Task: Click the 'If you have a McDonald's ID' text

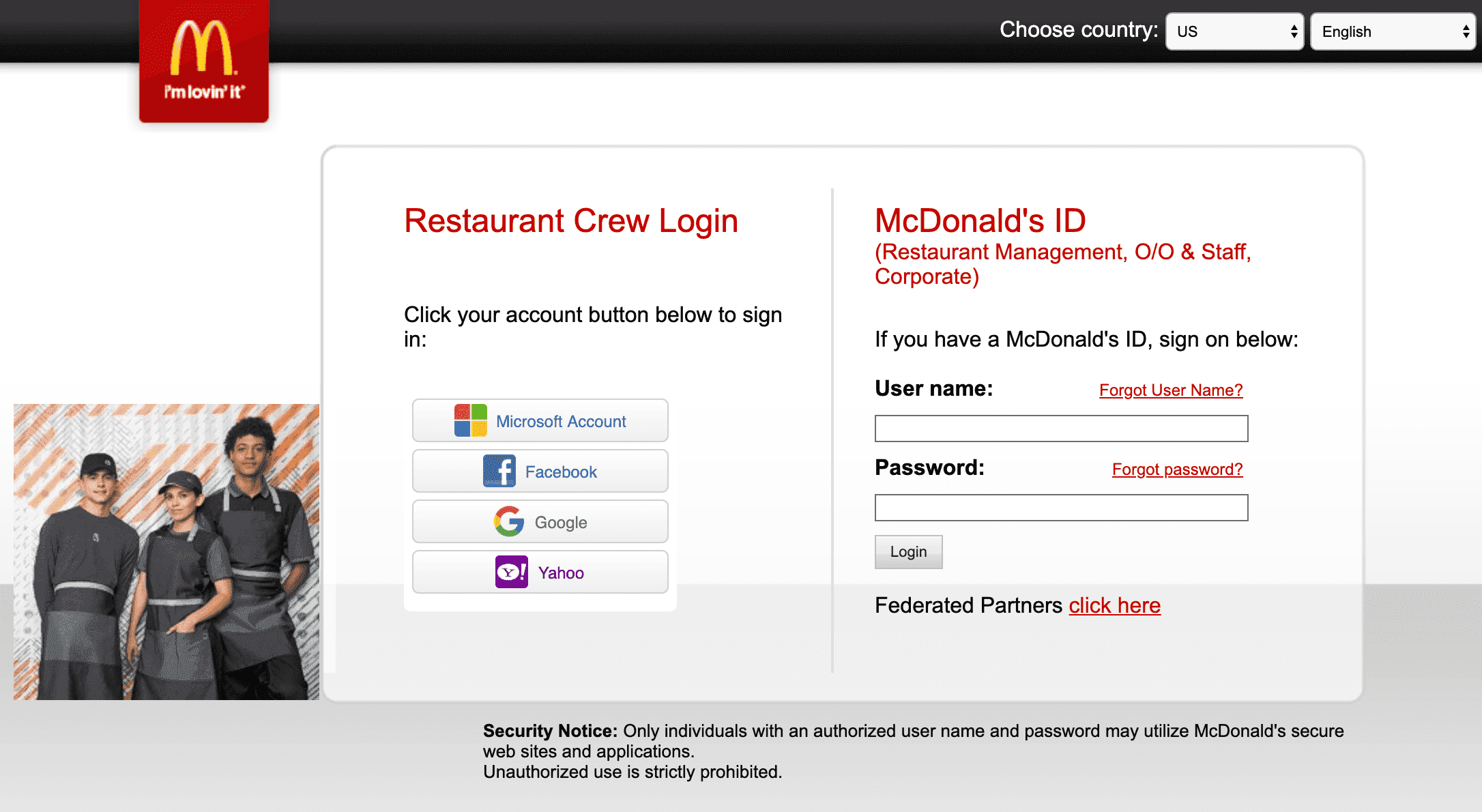Action: (x=1087, y=339)
